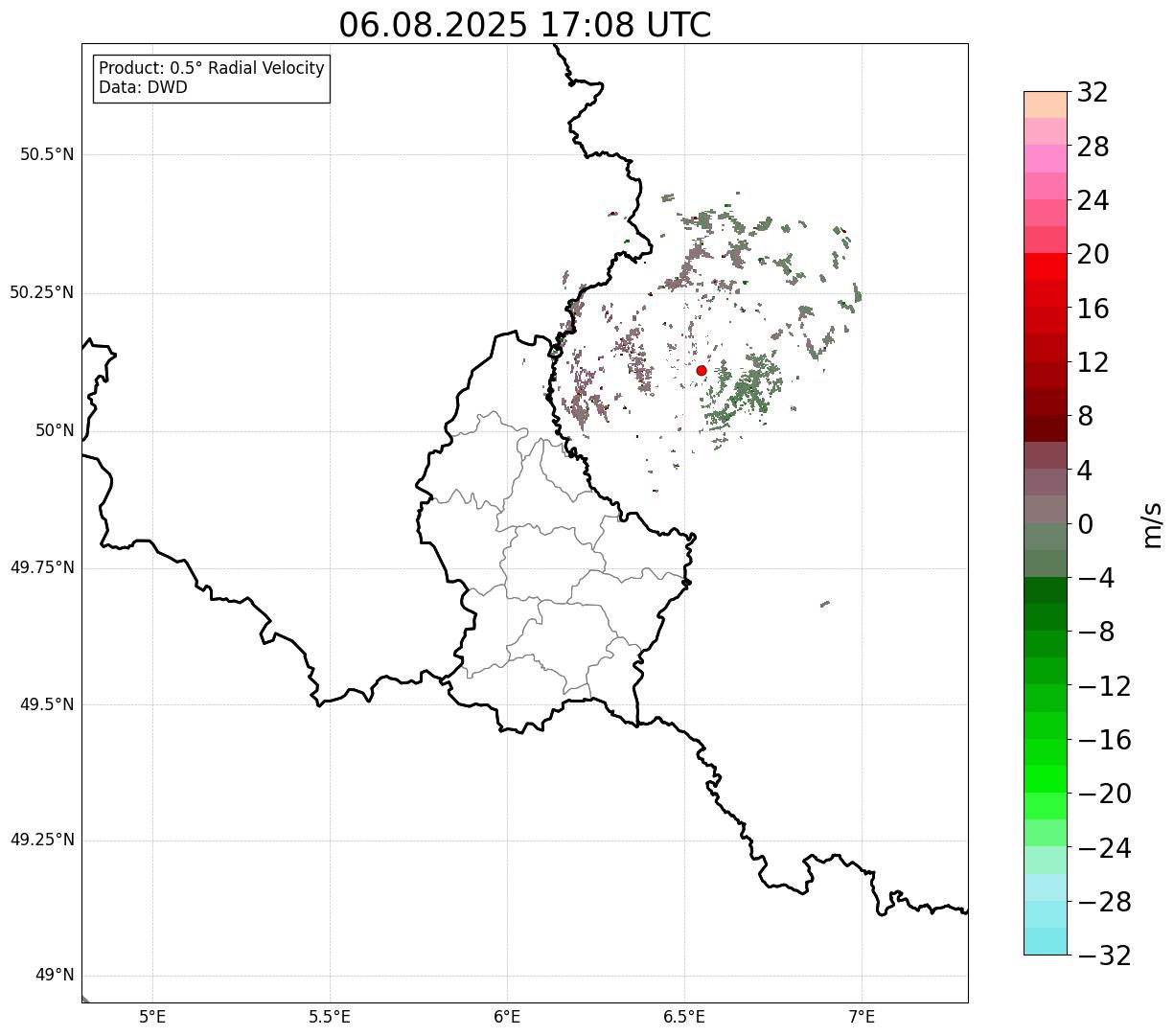
Task: Click the red radar site marker dot
Action: (x=702, y=370)
